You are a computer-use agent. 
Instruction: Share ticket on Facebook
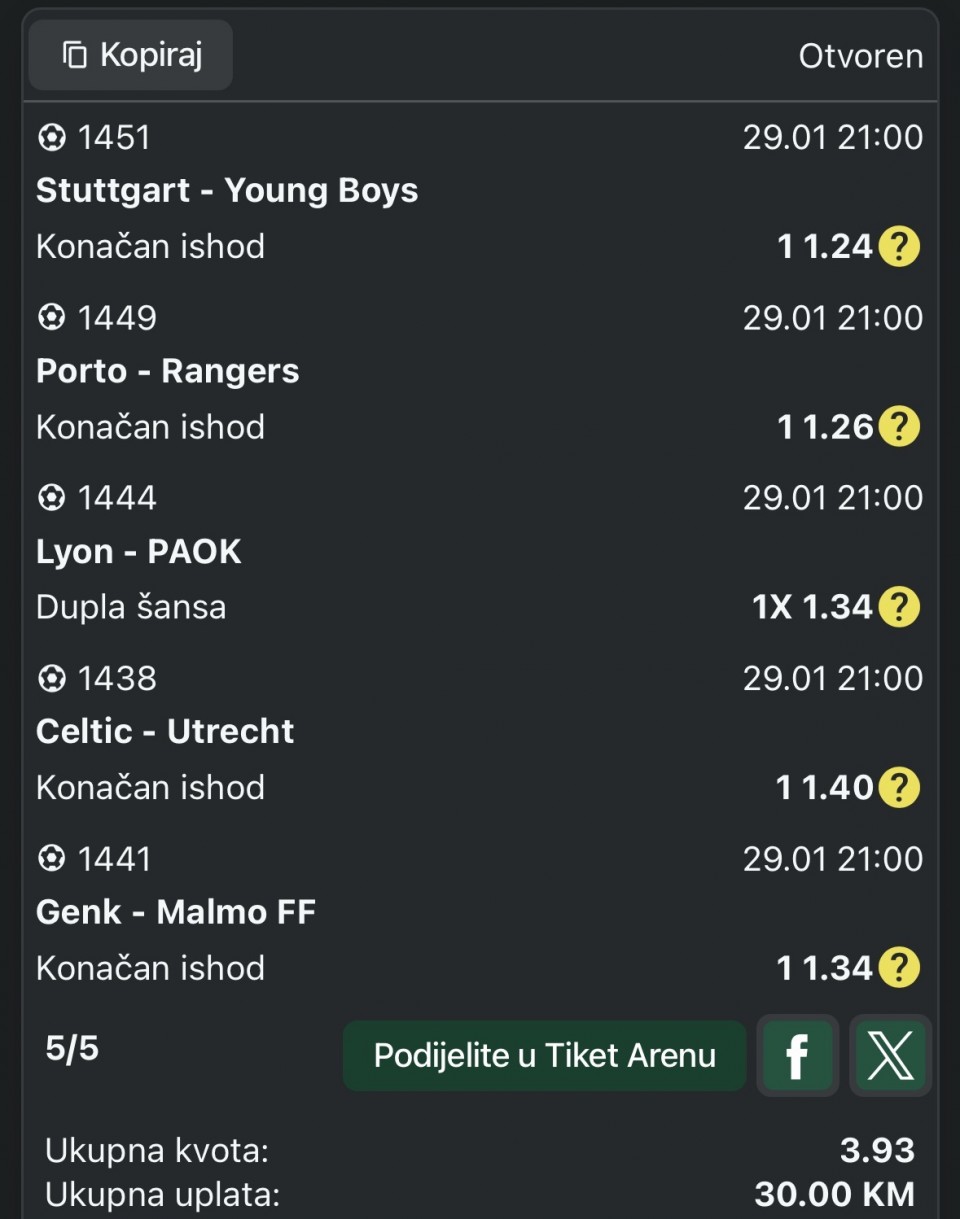[797, 1056]
